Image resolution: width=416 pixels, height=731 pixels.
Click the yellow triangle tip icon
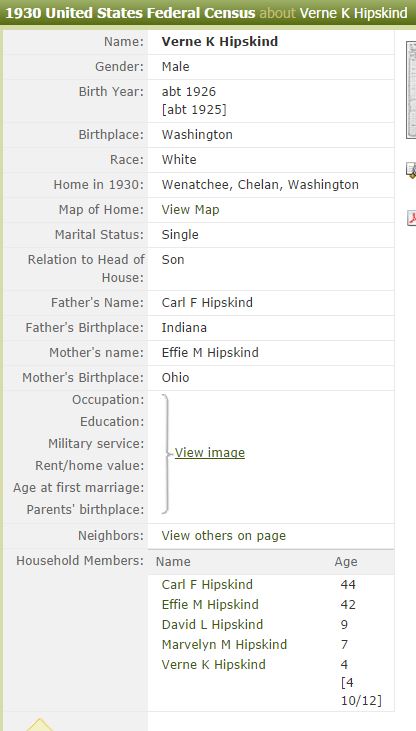click(40, 724)
